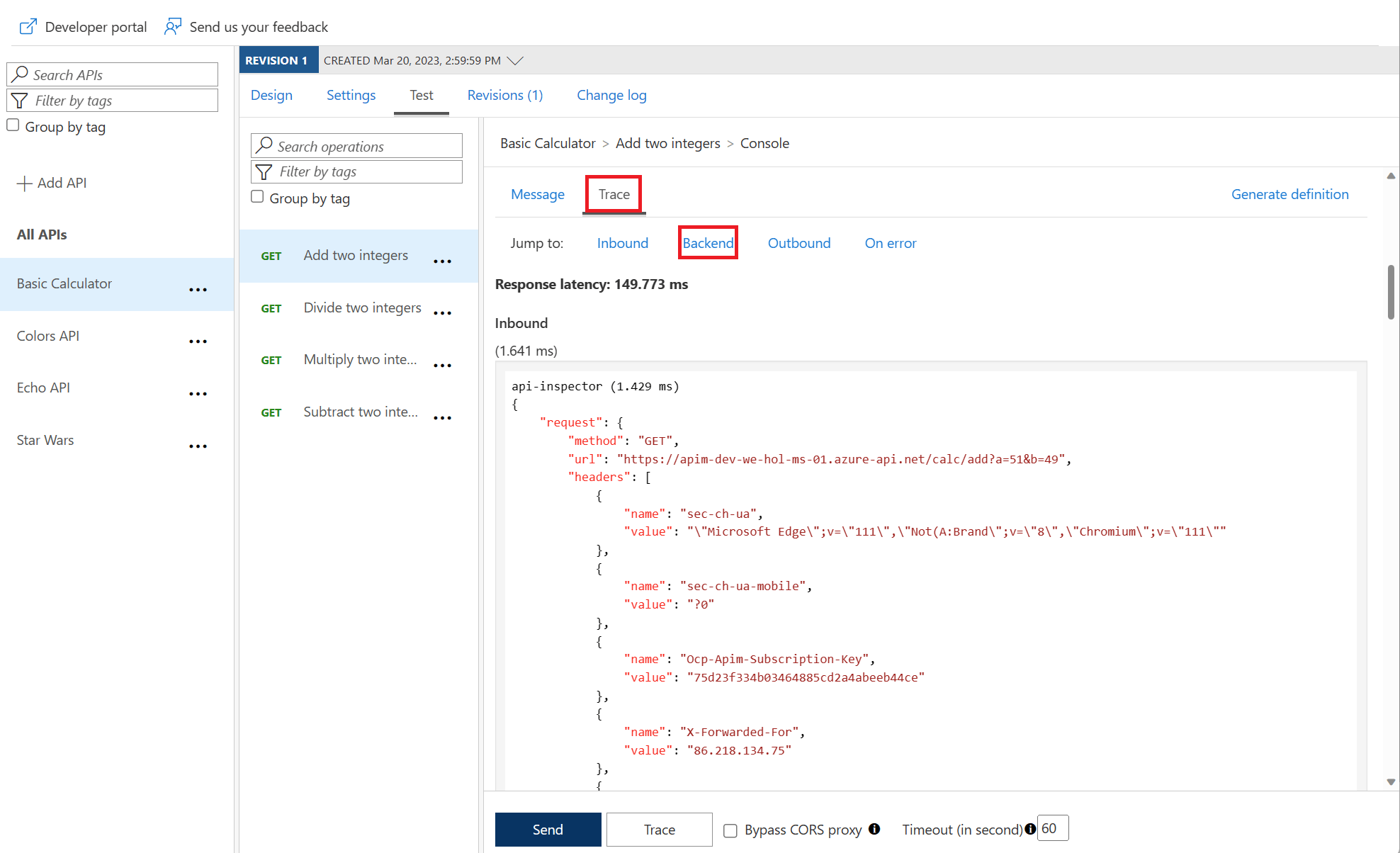
Task: Edit the Timeout seconds field
Action: point(1053,827)
